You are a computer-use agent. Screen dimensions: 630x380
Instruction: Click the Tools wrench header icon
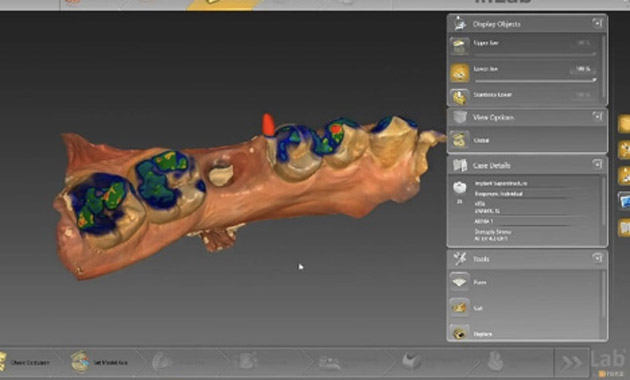[x=460, y=258]
